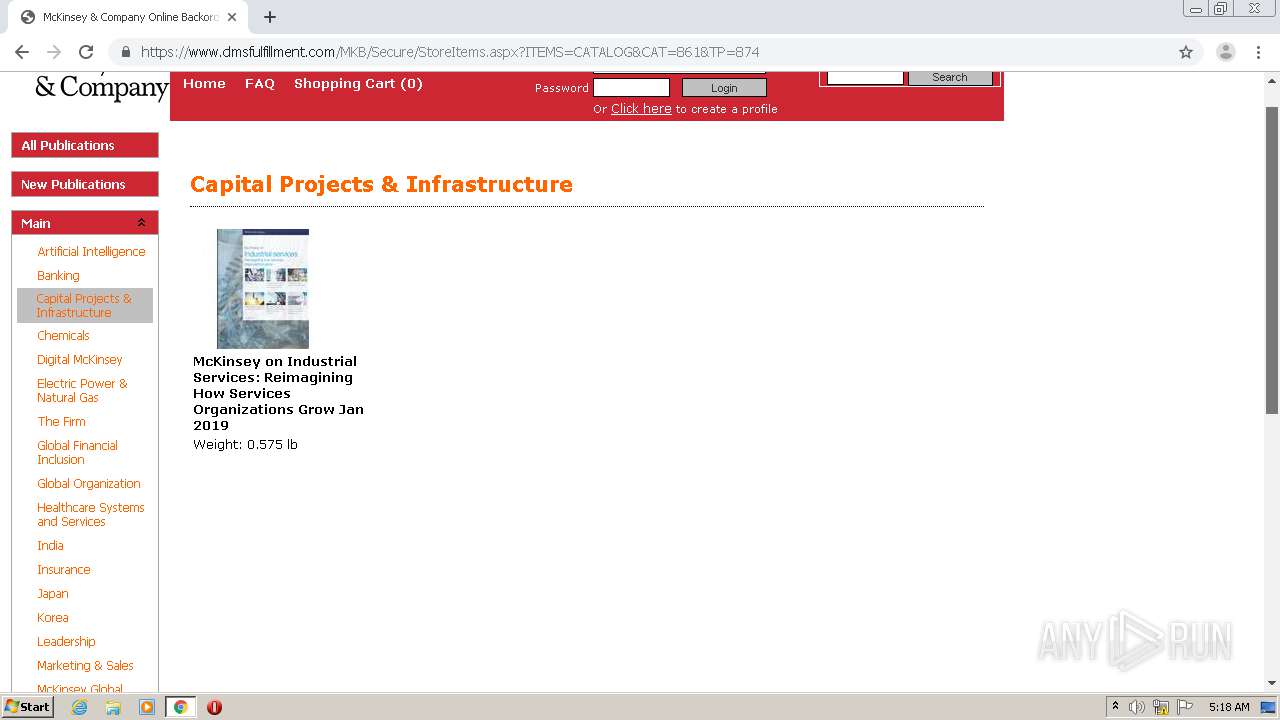The height and width of the screenshot is (720, 1280).
Task: Select Capital Projects & Infrastructure category
Action: point(84,305)
